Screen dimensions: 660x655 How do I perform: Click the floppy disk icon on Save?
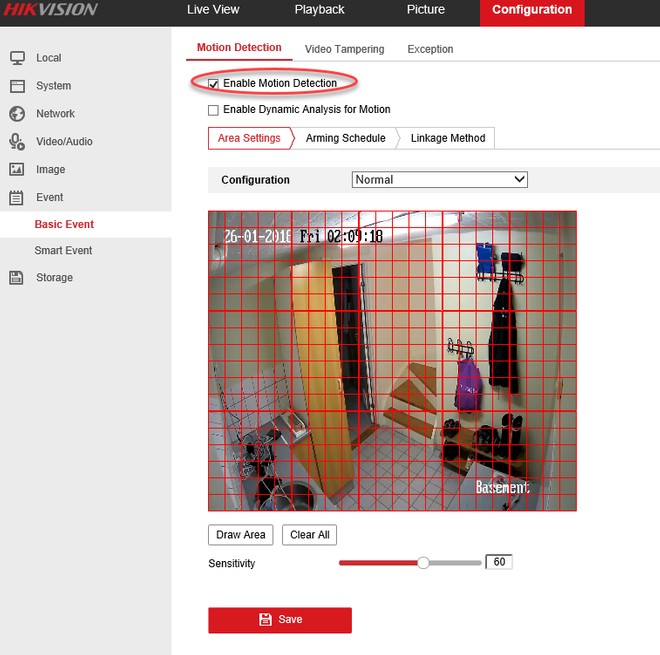pyautogui.click(x=265, y=620)
